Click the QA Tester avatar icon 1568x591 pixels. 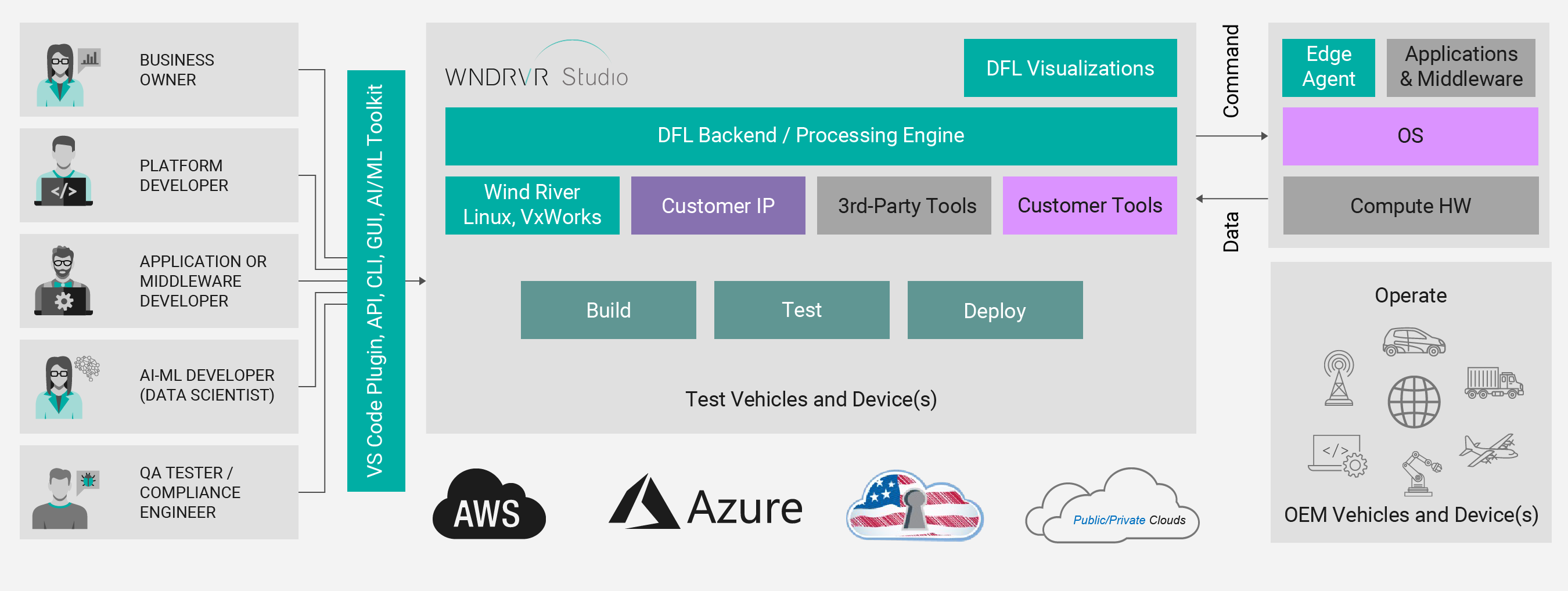(60, 498)
